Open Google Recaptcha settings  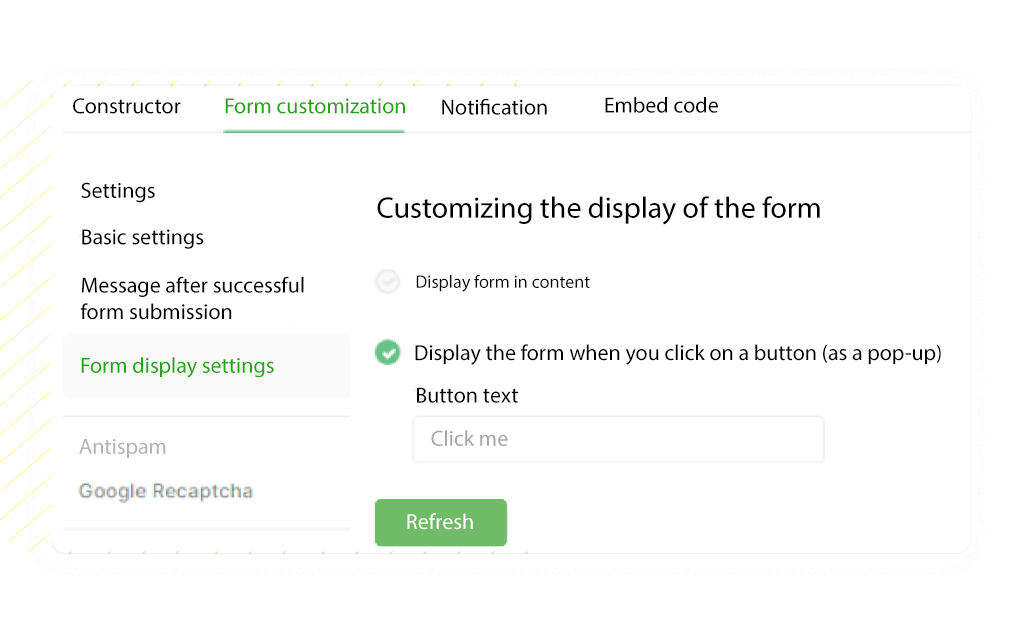coord(166,491)
